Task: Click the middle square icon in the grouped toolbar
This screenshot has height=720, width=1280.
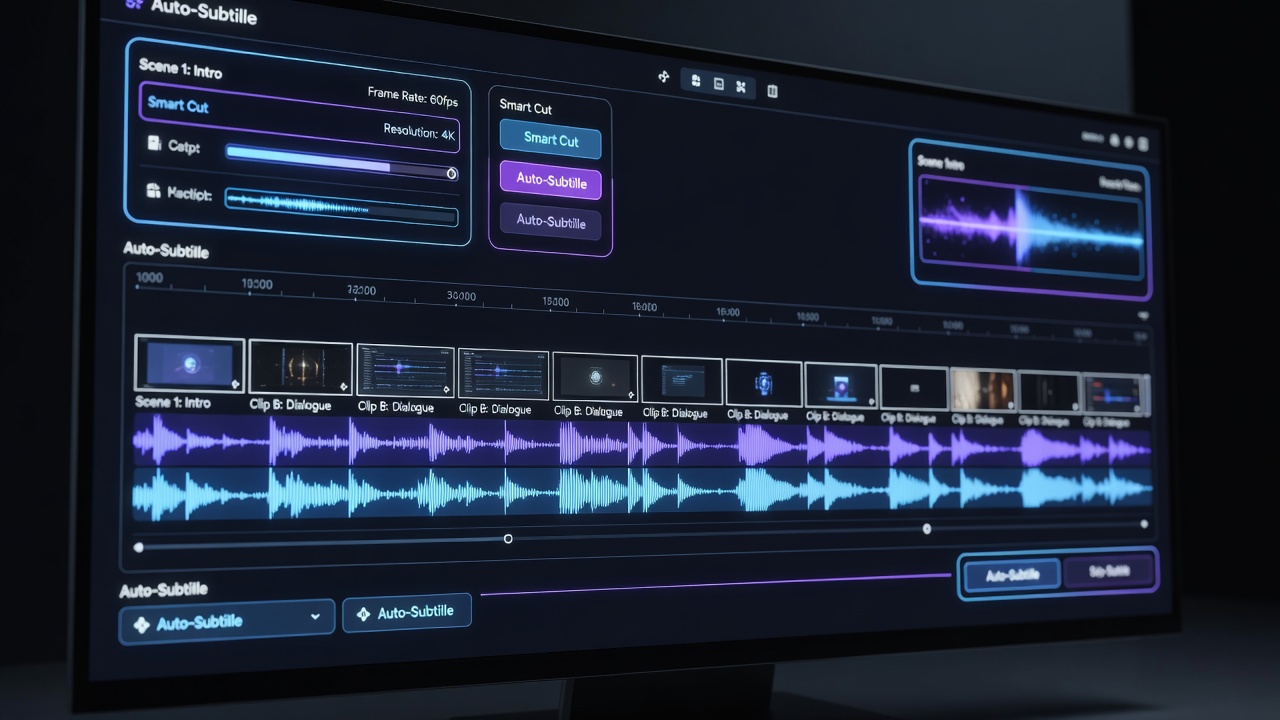Action: point(719,84)
